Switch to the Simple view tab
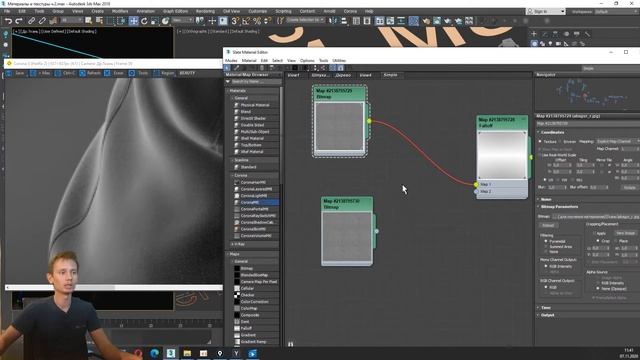This screenshot has height=360, width=640. (x=390, y=75)
